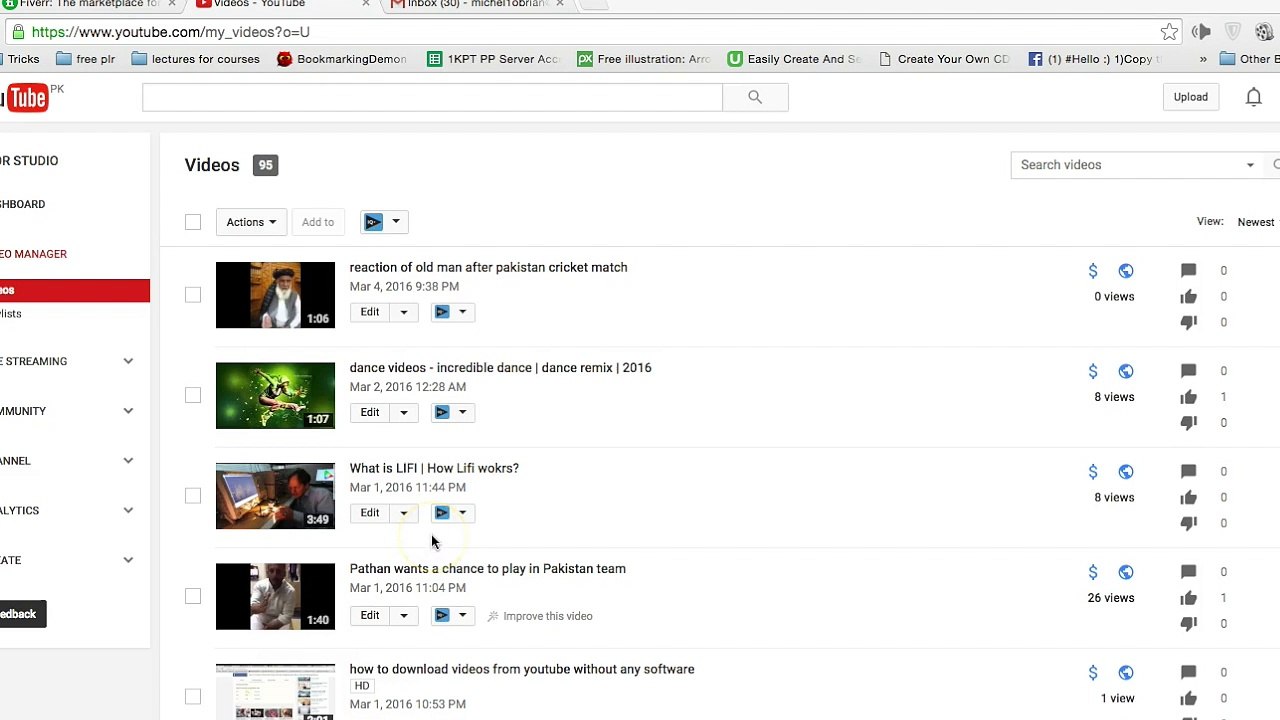This screenshot has height=720, width=1280.
Task: Open Playlists in the sidebar
Action: click(x=11, y=314)
